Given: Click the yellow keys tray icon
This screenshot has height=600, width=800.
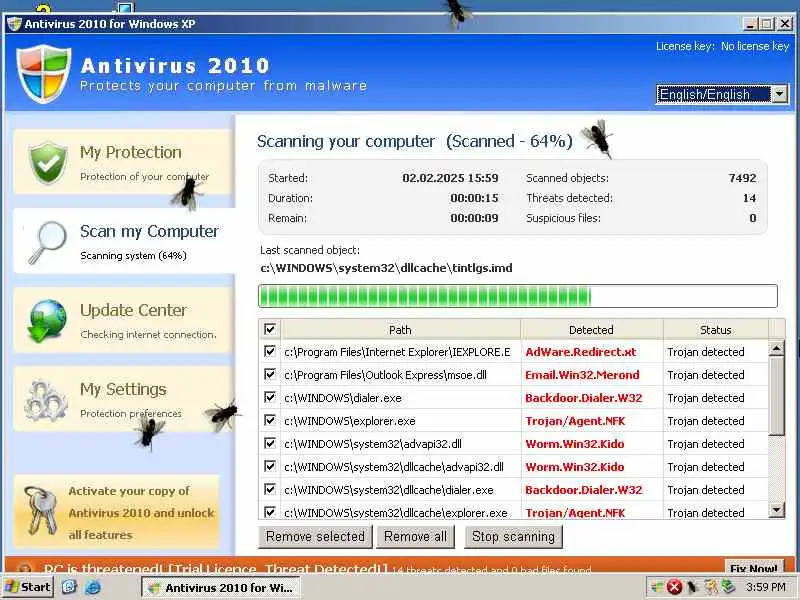Looking at the screenshot, I should click(711, 587).
